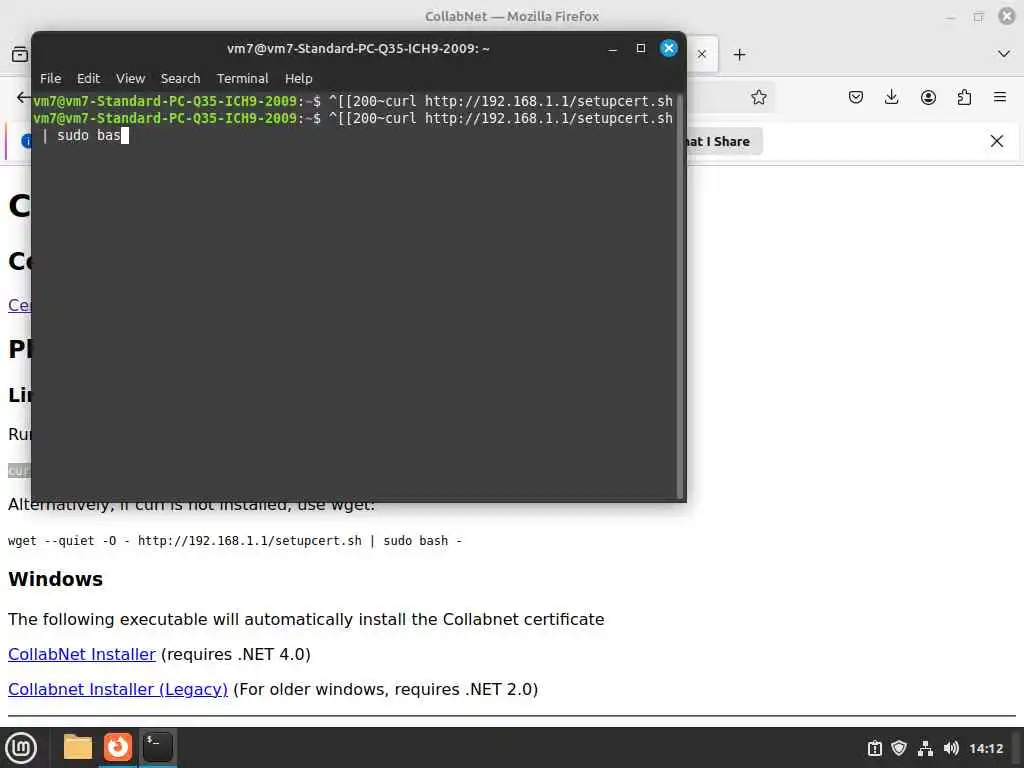The height and width of the screenshot is (768, 1024).
Task: Open the Terminal menu
Action: click(x=242, y=78)
